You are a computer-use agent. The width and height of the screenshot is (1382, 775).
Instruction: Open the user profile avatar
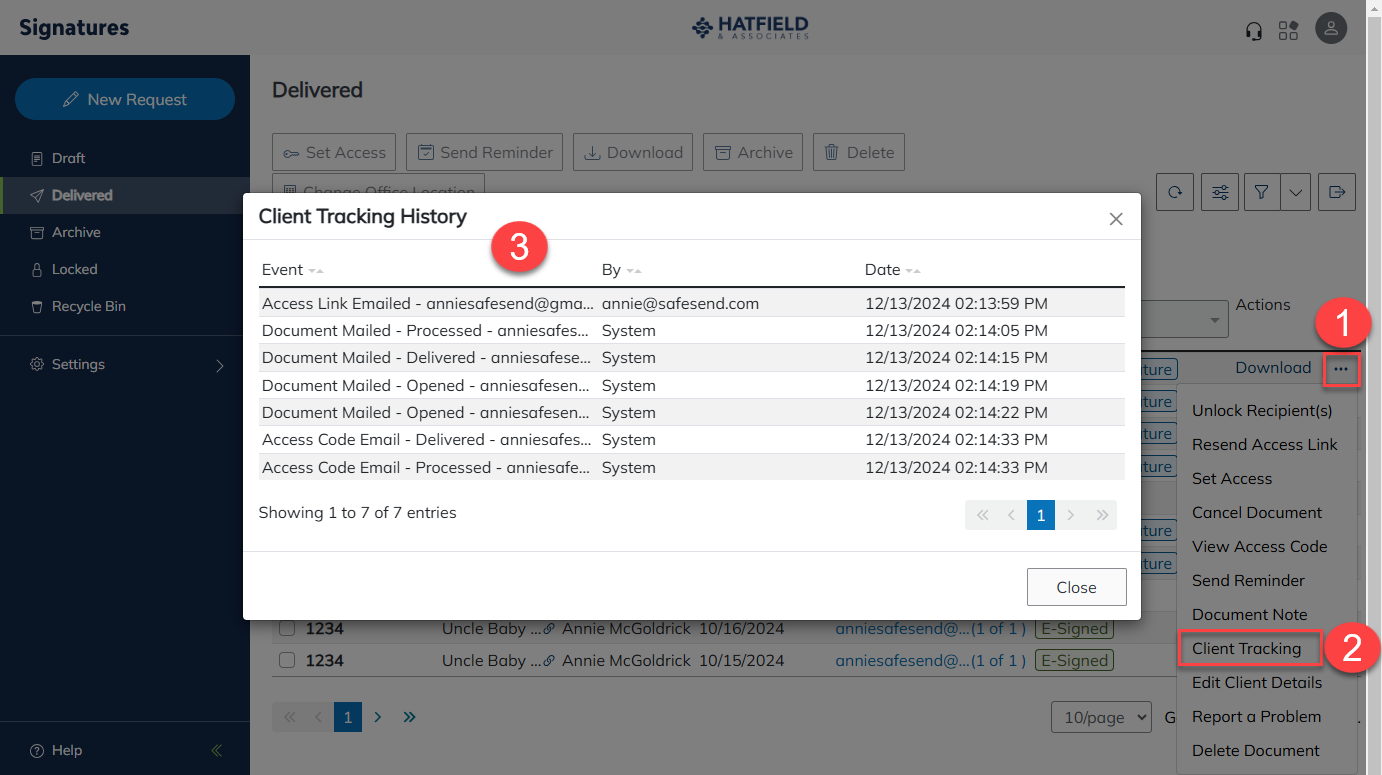pos(1331,28)
